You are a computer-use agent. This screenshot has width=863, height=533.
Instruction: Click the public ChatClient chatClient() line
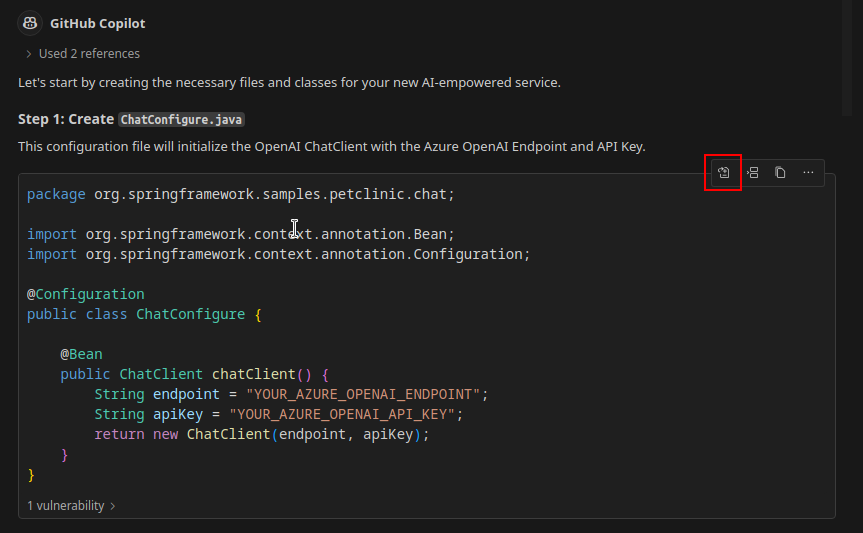pyautogui.click(x=194, y=374)
